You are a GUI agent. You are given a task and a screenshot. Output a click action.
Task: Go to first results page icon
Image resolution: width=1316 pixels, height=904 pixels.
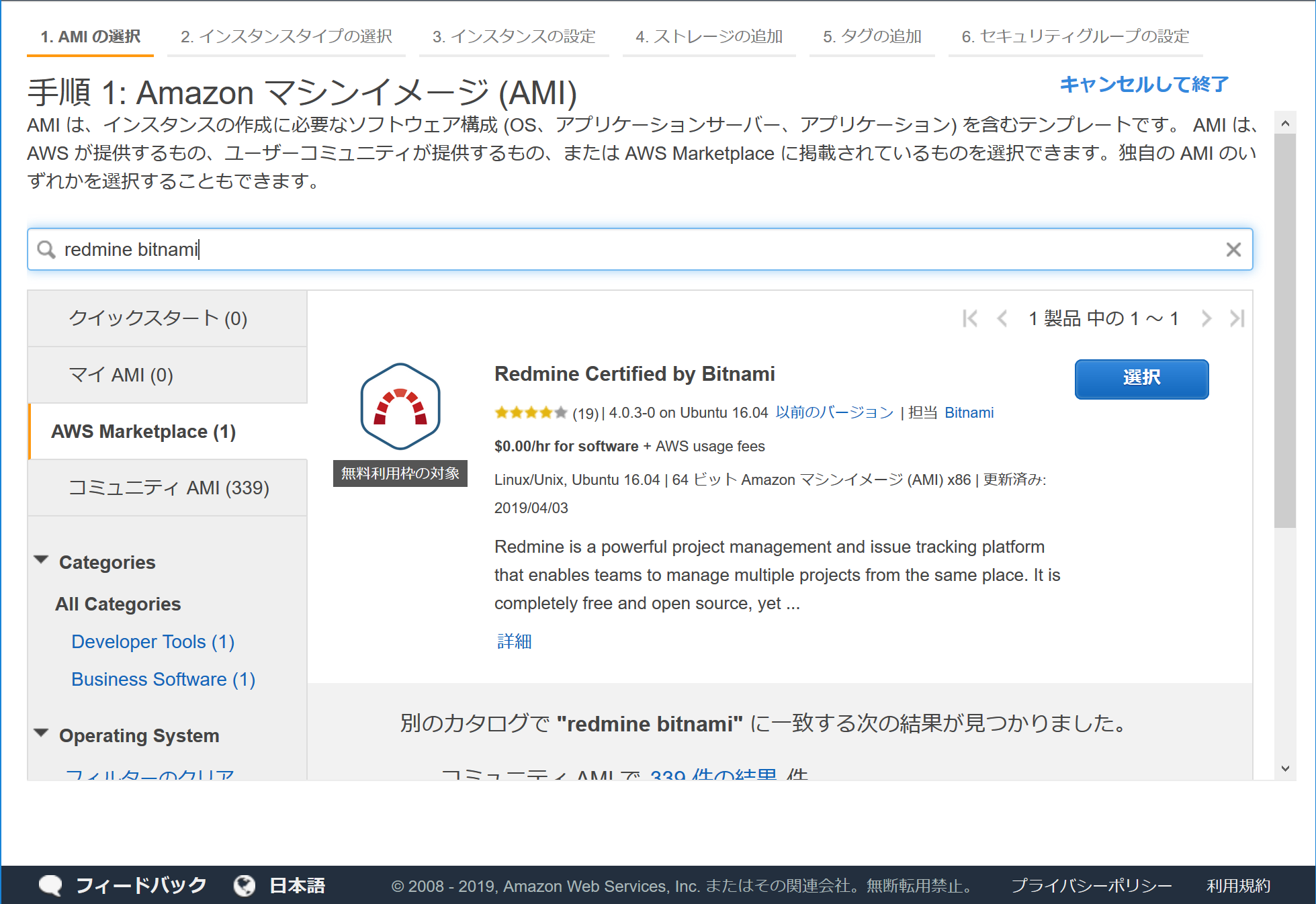(970, 318)
